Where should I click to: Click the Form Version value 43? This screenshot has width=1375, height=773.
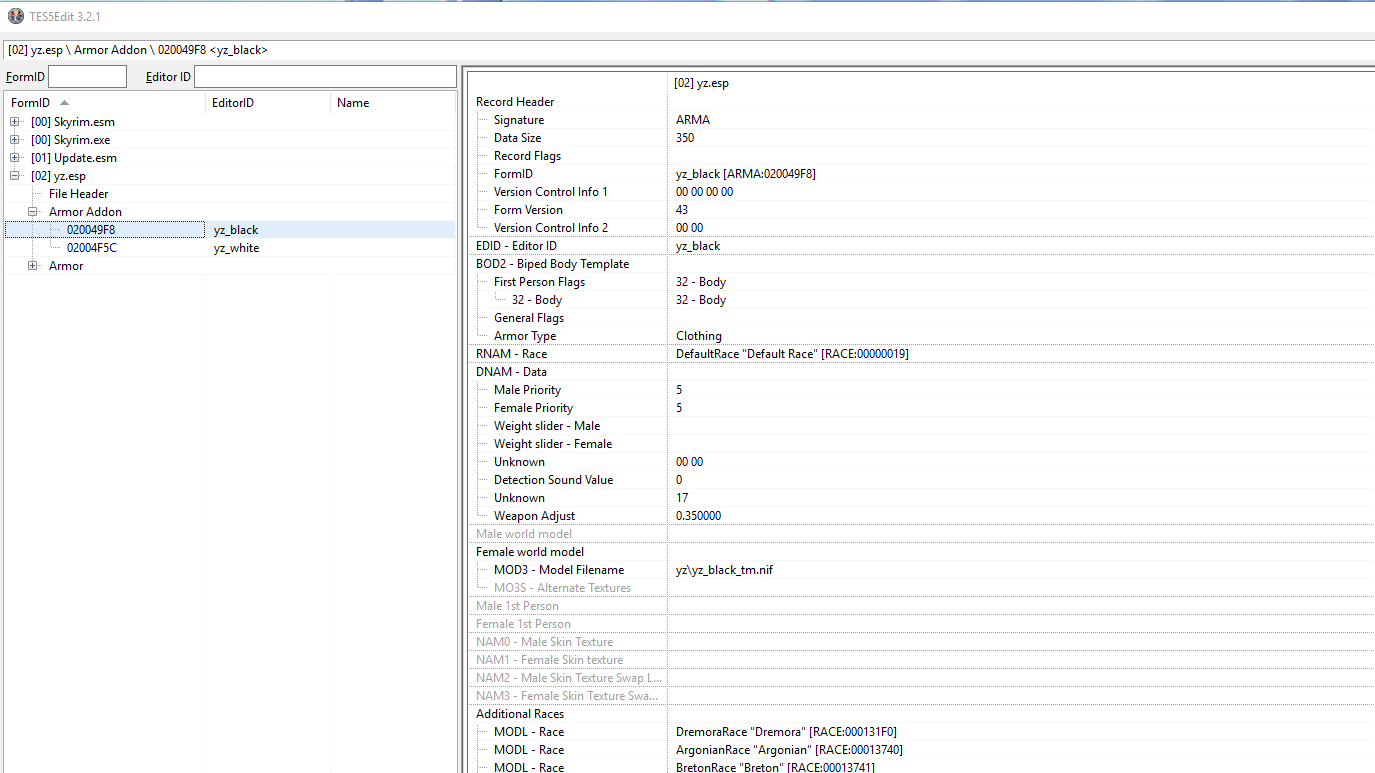coord(682,210)
